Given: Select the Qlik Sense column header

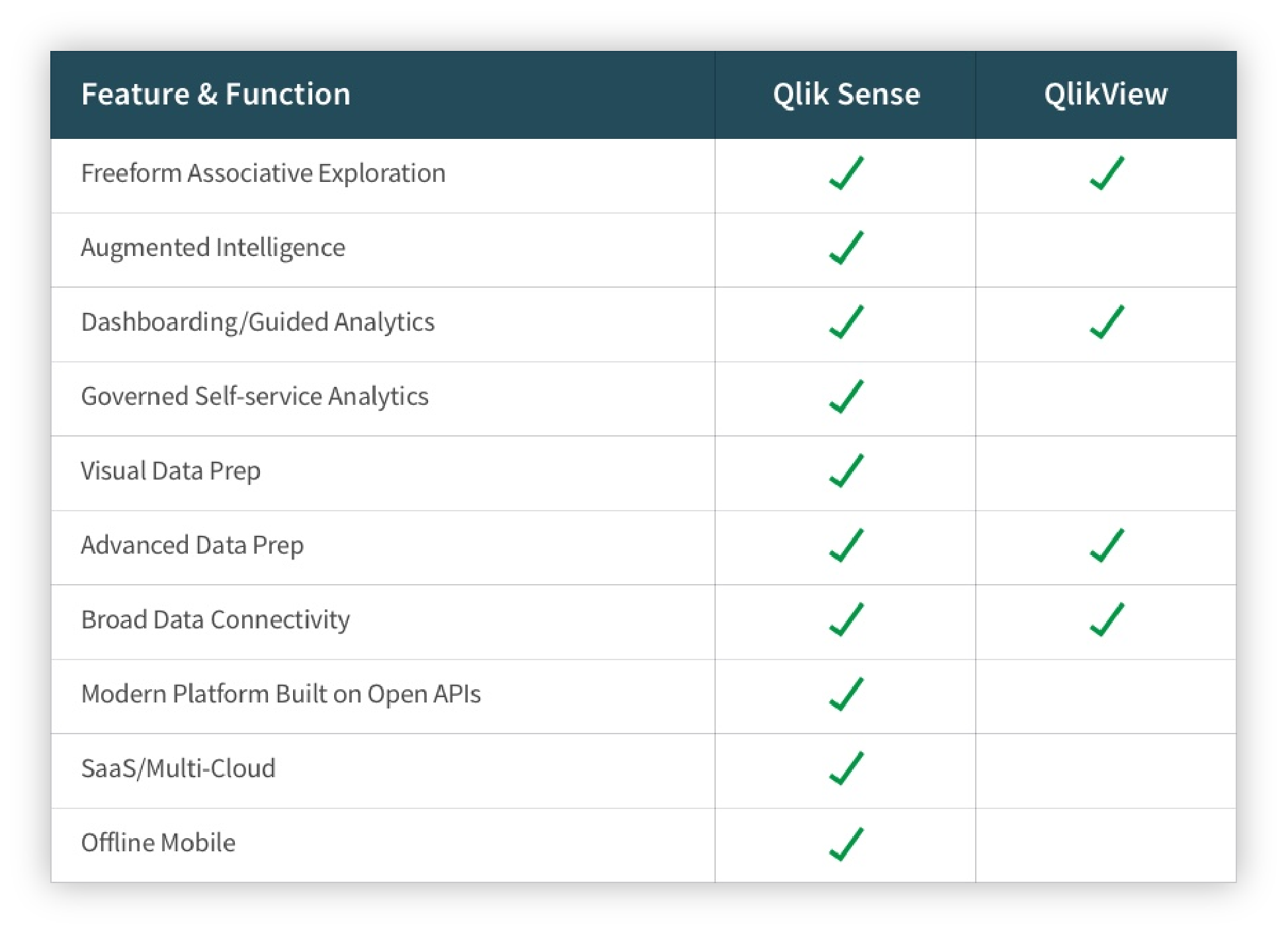Looking at the screenshot, I should click(846, 95).
